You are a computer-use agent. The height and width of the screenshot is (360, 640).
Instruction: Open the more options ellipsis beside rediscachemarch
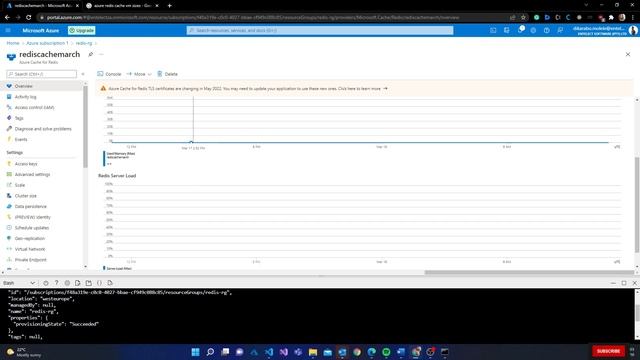pos(101,54)
